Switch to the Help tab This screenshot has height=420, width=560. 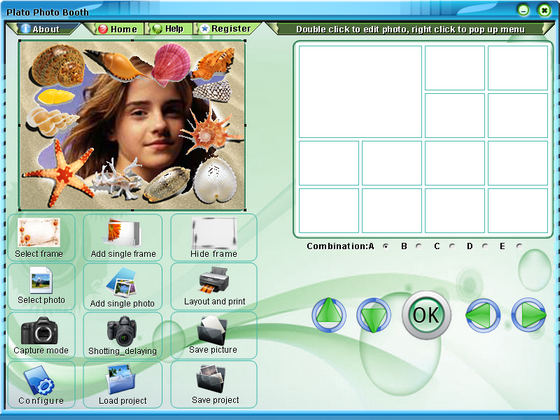169,29
